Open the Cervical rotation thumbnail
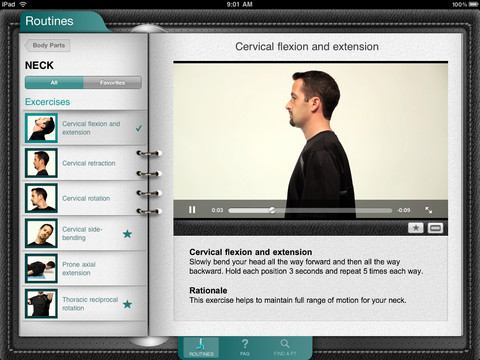 coord(41,198)
